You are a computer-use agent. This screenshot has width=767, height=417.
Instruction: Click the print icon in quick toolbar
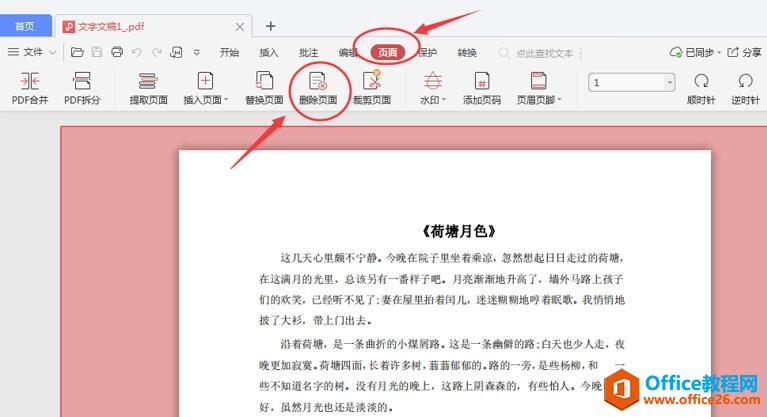click(x=117, y=52)
